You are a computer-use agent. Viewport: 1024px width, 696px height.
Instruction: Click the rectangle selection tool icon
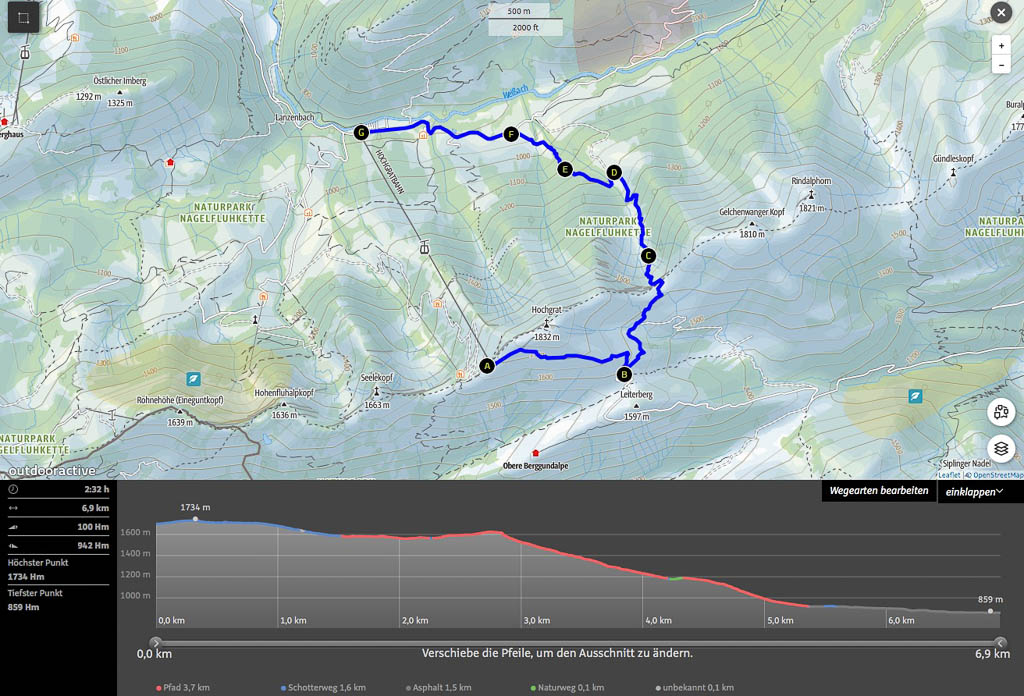click(24, 17)
